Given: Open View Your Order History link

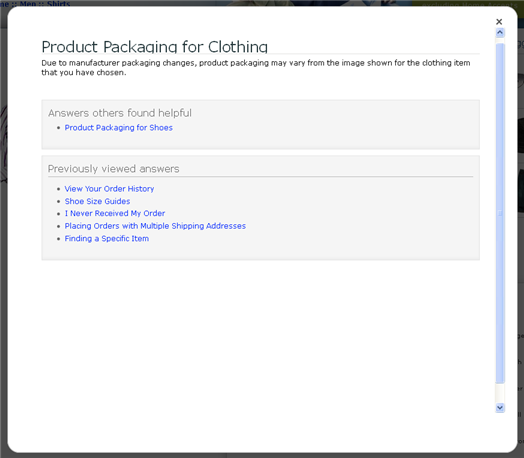Looking at the screenshot, I should point(109,189).
